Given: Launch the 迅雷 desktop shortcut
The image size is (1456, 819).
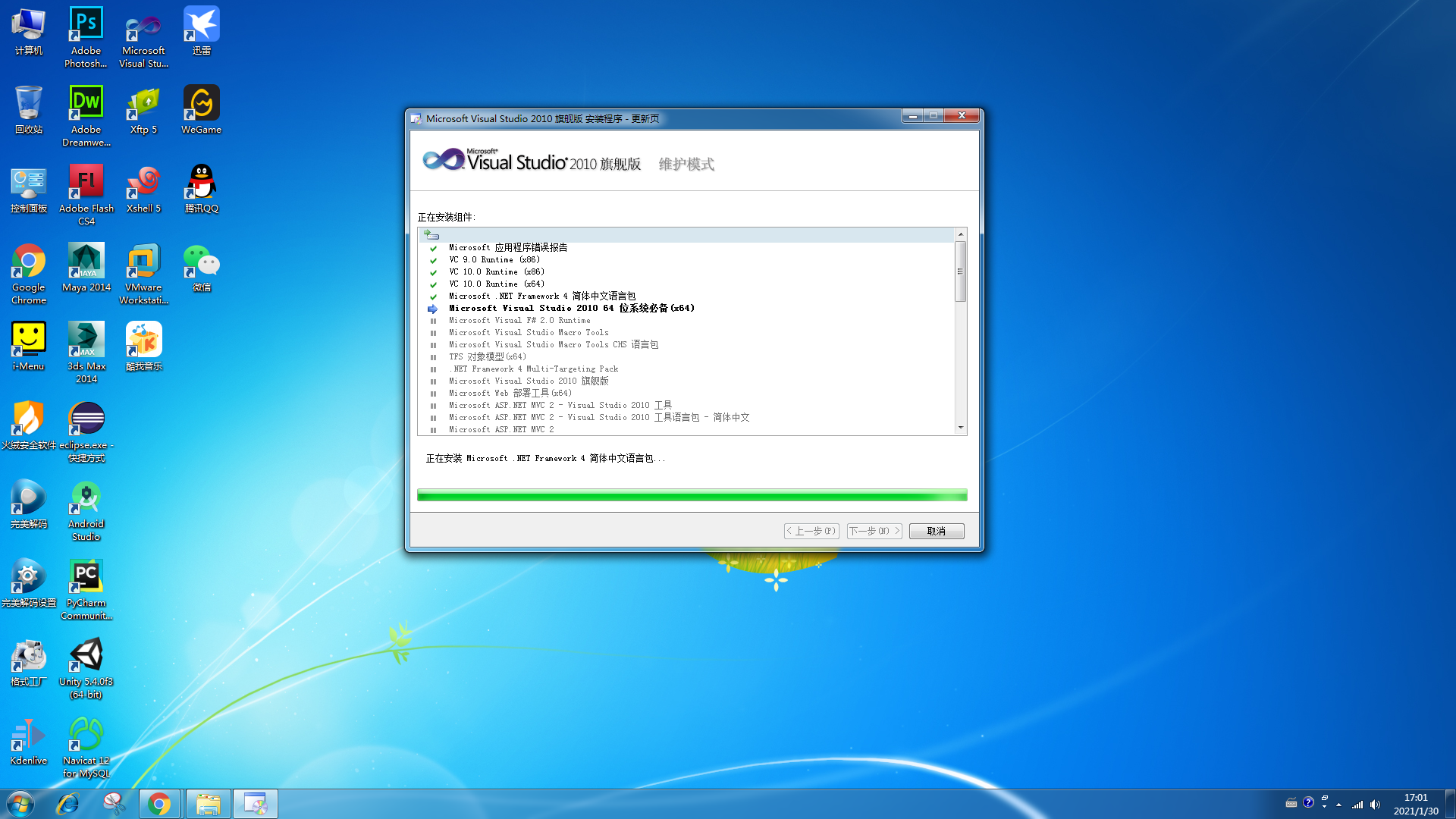Looking at the screenshot, I should 201,31.
